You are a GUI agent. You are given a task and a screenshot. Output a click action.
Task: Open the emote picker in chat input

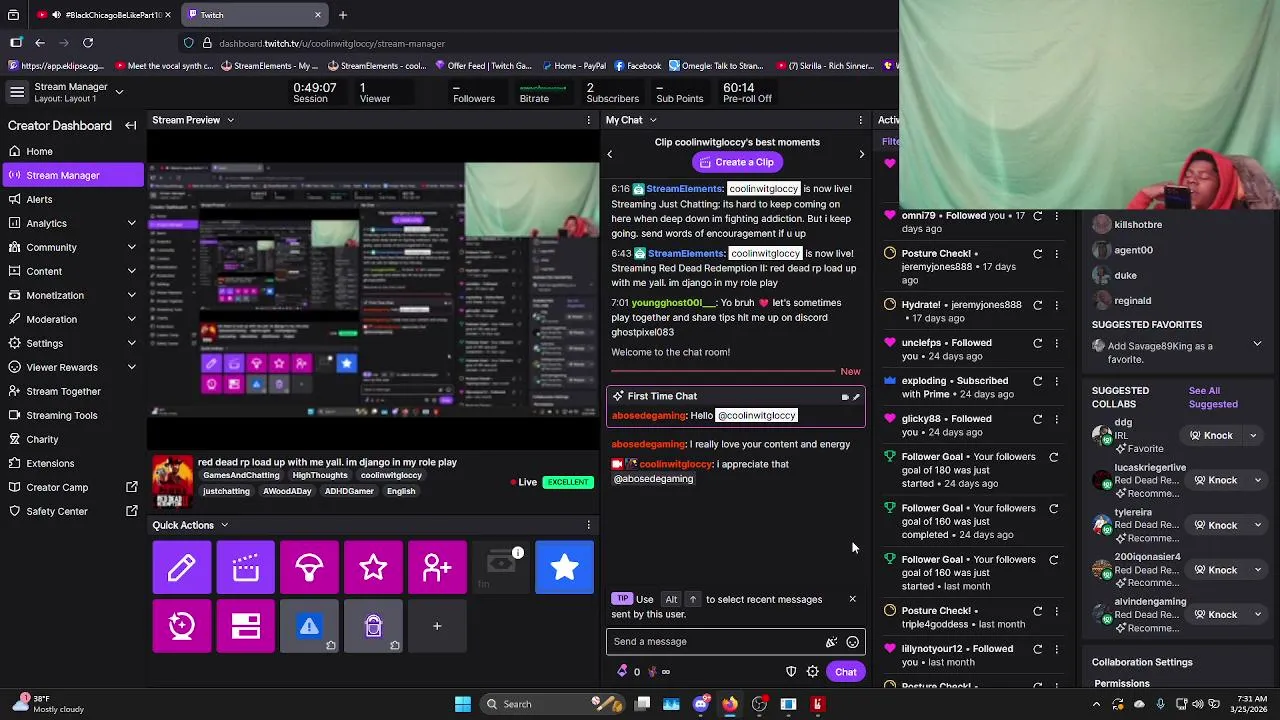[x=852, y=642]
